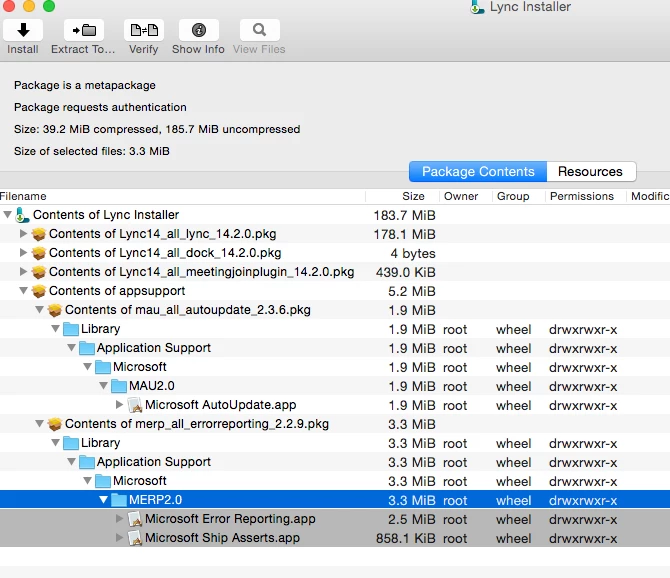The image size is (670, 578).
Task: Click package icon of merp_all_errorreporting_2.2.9.pkg
Action: pyautogui.click(x=55, y=424)
